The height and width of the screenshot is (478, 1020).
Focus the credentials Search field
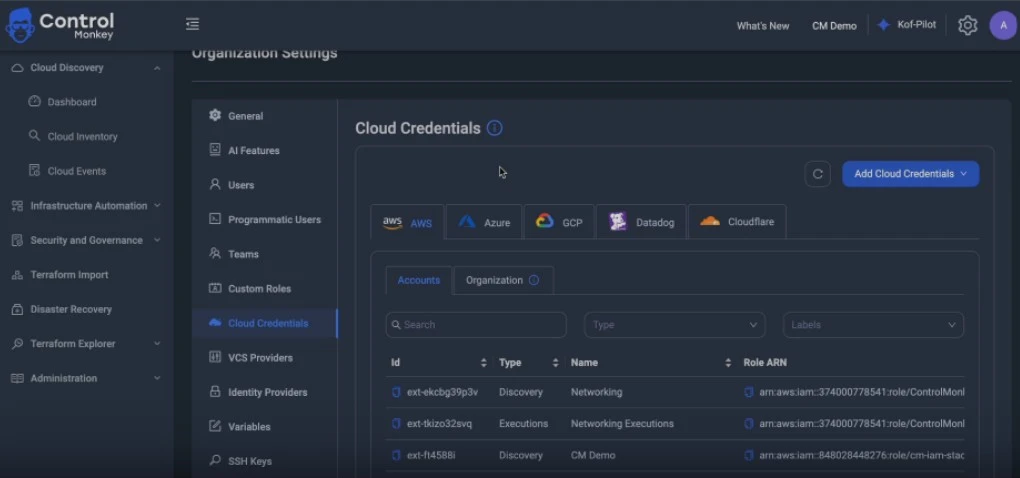coord(476,325)
